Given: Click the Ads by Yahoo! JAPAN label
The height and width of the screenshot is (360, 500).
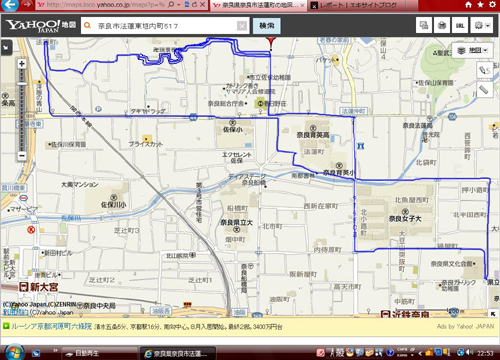Looking at the screenshot, I should pyautogui.click(x=465, y=326).
